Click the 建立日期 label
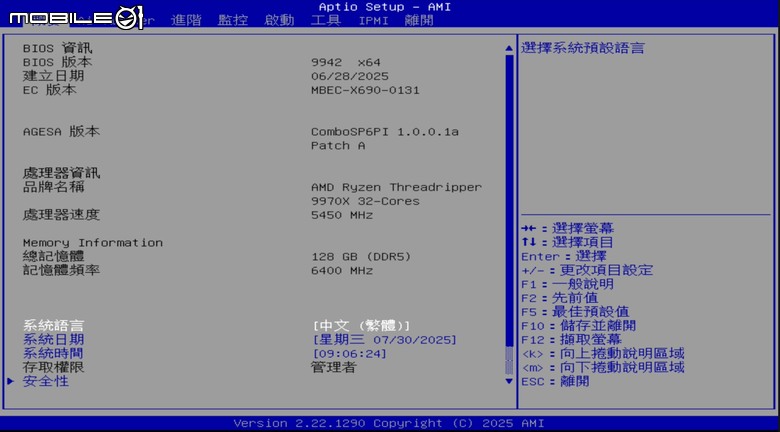Viewport: 780px width, 432px height. (53, 76)
